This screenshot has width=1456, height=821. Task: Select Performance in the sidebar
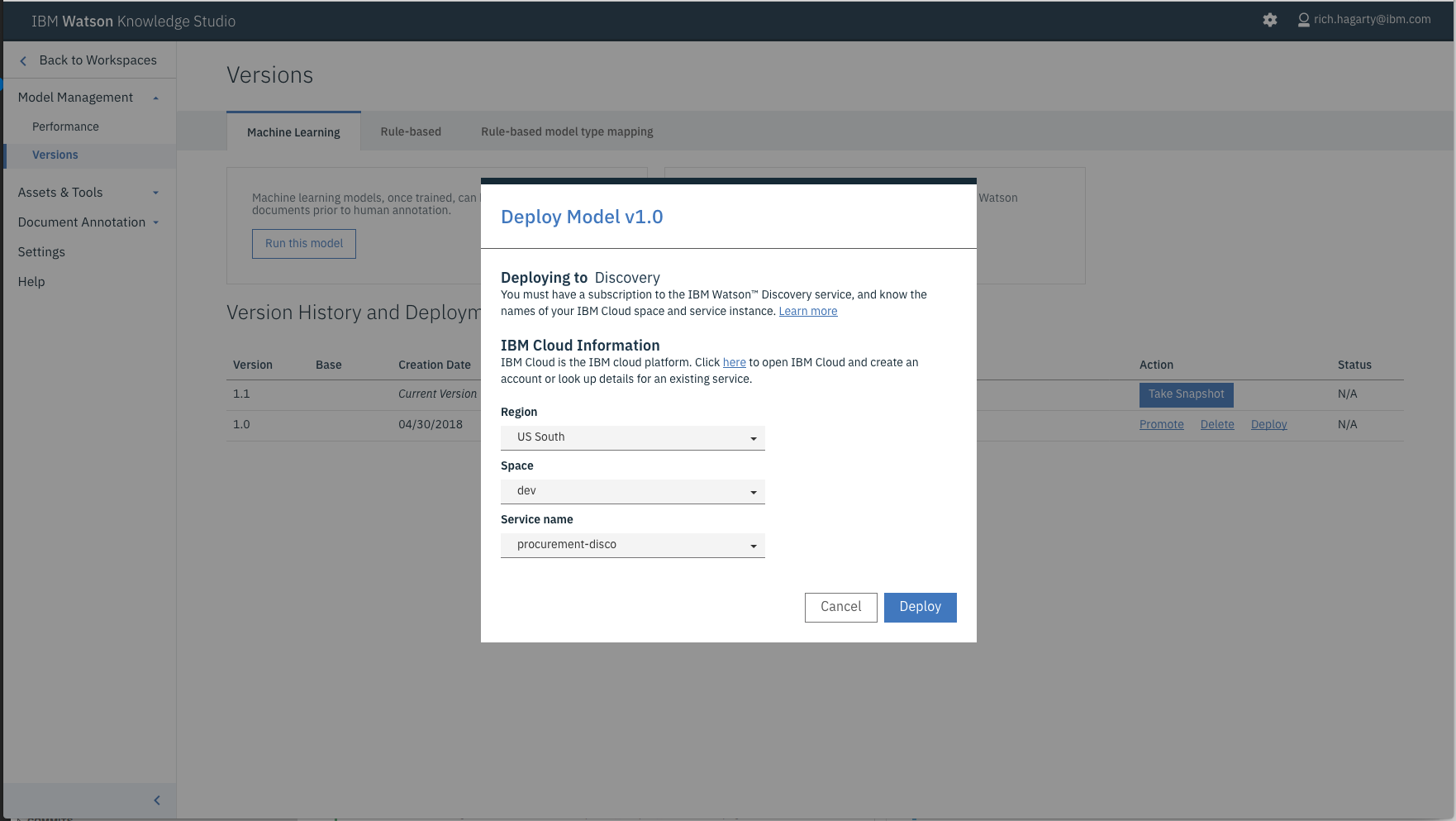click(x=65, y=126)
